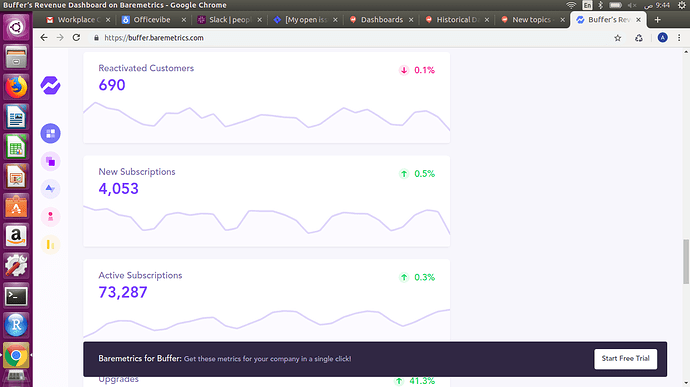
Task: Click the muted volume indicator in panel
Action: 632,5
